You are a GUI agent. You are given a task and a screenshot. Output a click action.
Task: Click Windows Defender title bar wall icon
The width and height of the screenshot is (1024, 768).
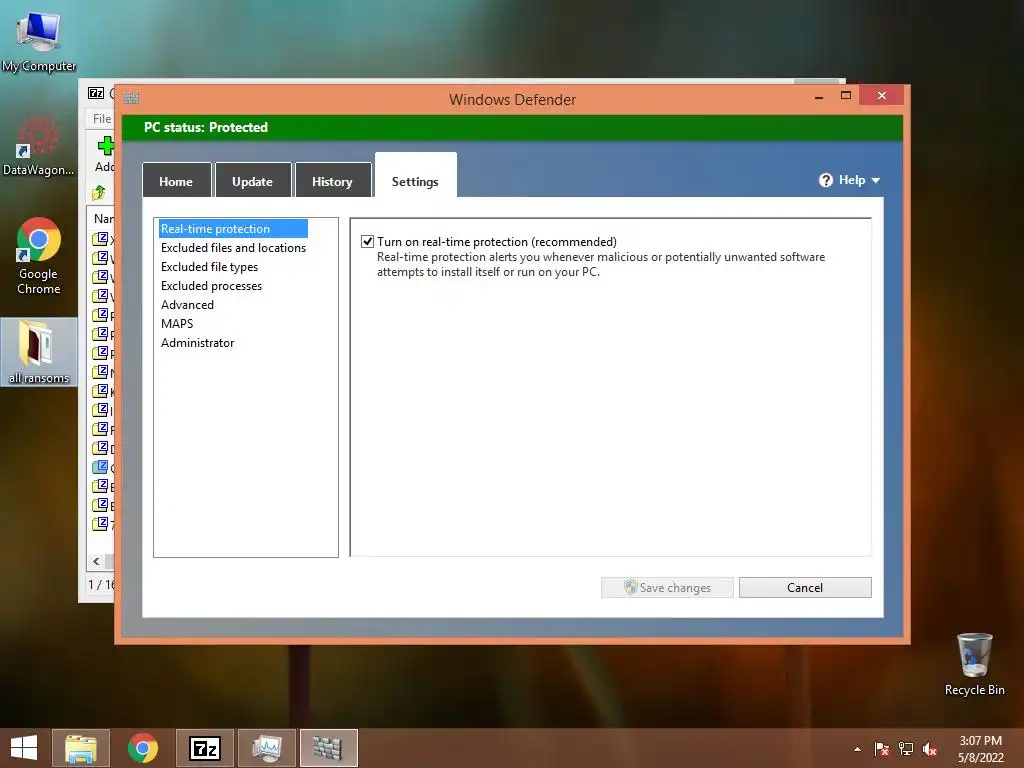coord(131,98)
